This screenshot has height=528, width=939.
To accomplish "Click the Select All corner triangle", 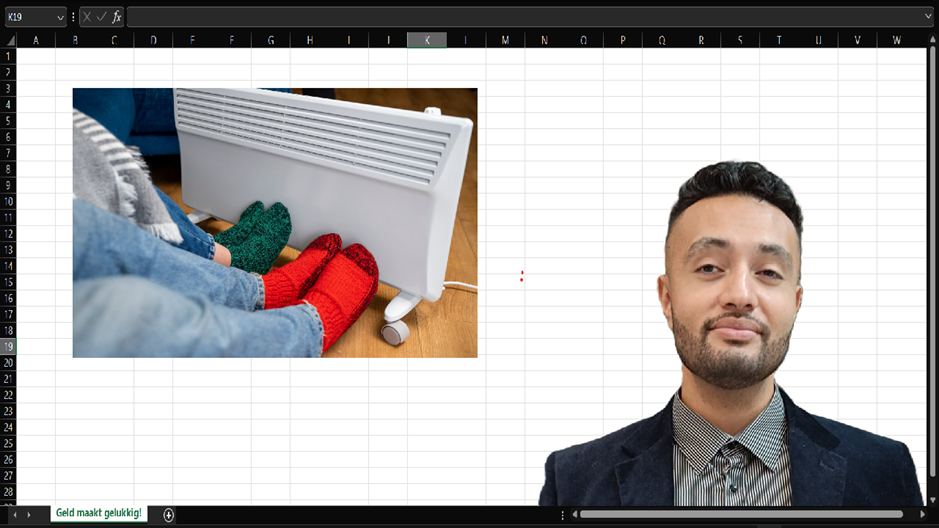I will tap(9, 40).
